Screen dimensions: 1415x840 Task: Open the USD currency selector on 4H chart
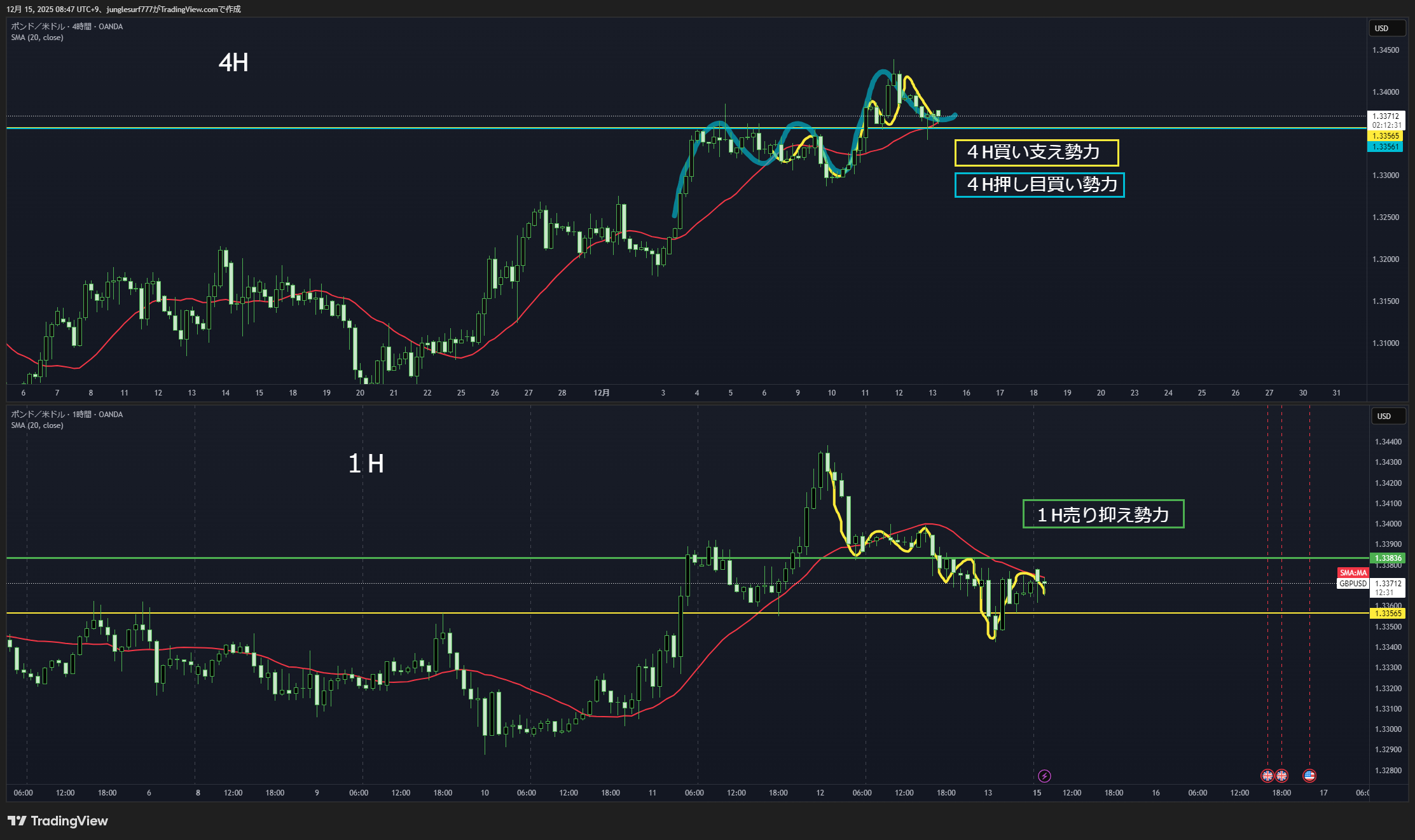point(1386,29)
